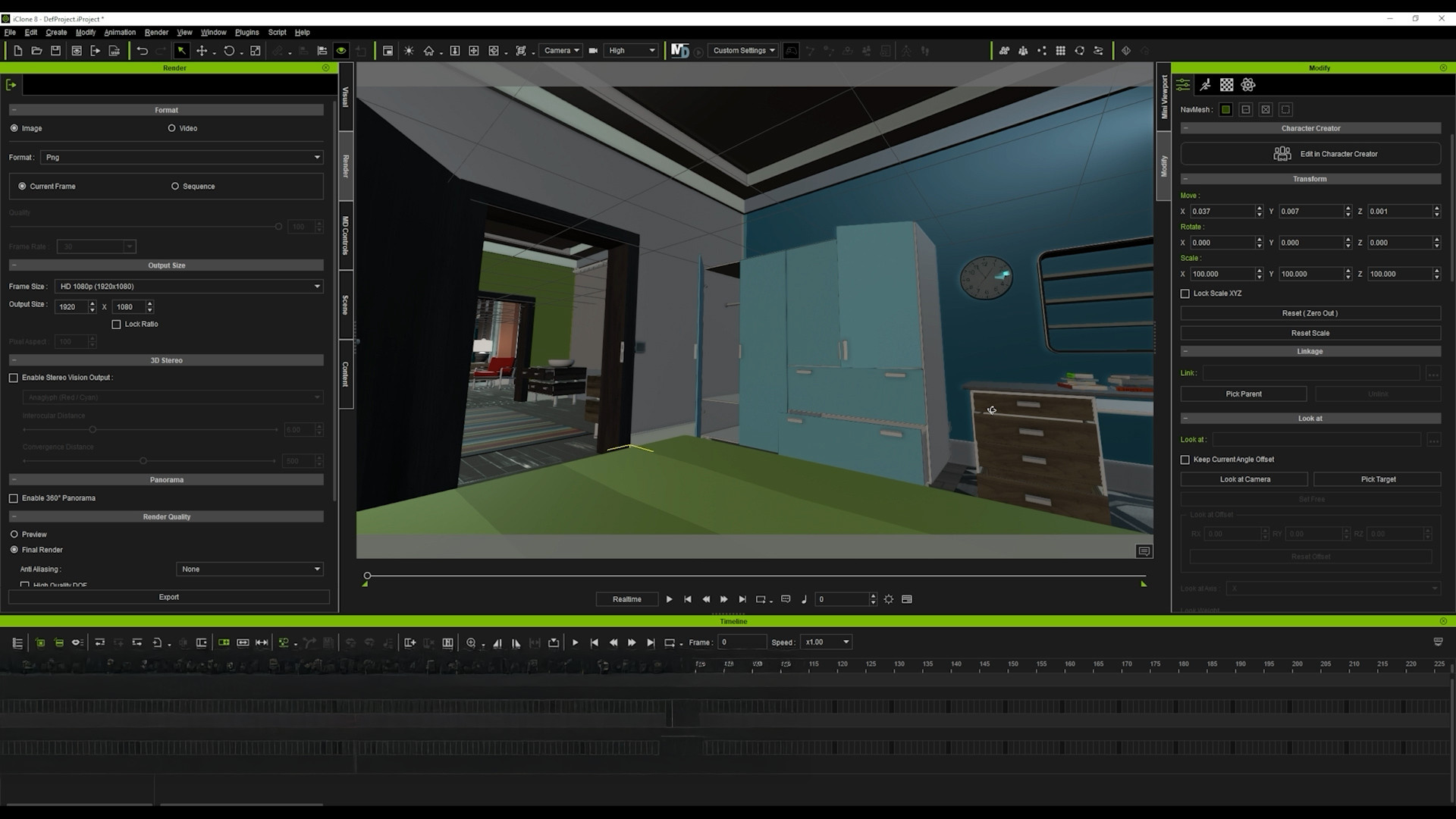Open the Animation tab icon in Modify
Viewport: 1456px width, 819px height.
pos(1205,85)
